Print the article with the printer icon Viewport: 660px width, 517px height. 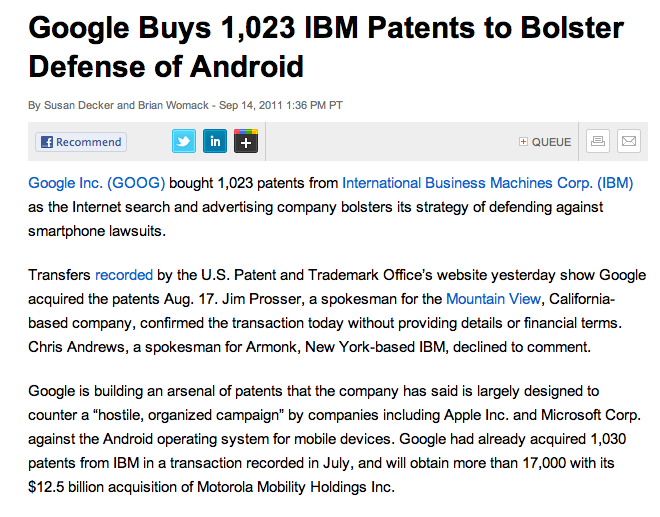pos(597,141)
